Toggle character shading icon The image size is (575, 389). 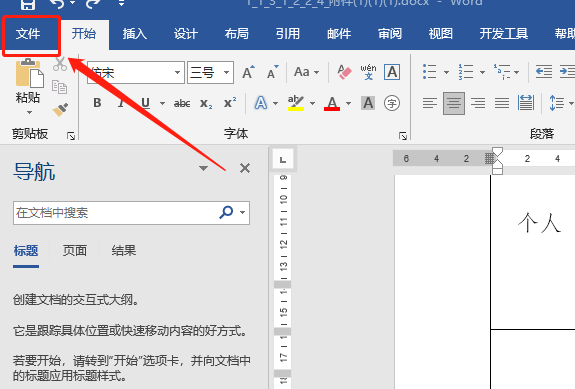[x=368, y=103]
